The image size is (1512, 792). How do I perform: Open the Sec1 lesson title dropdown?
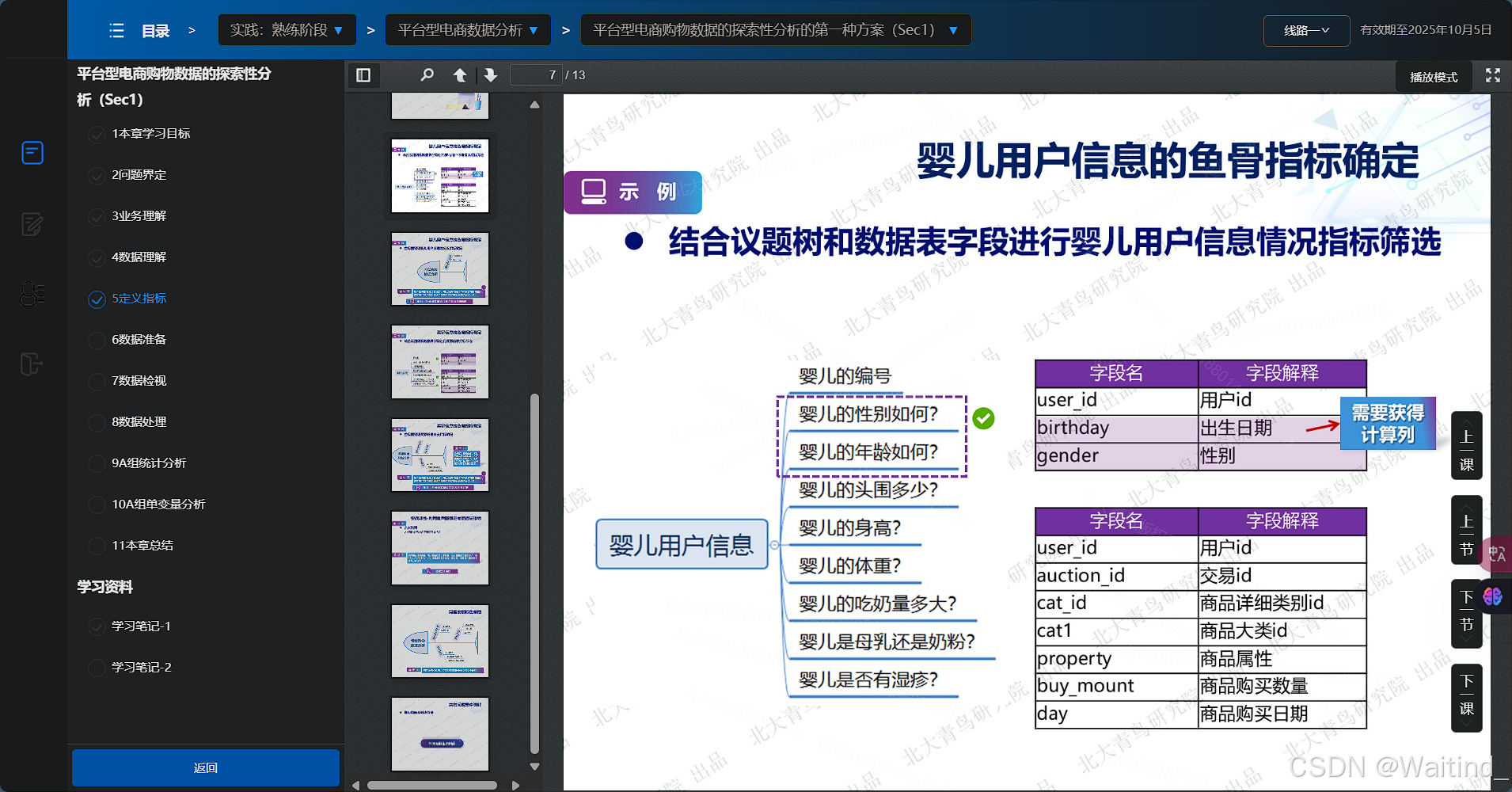(x=776, y=30)
